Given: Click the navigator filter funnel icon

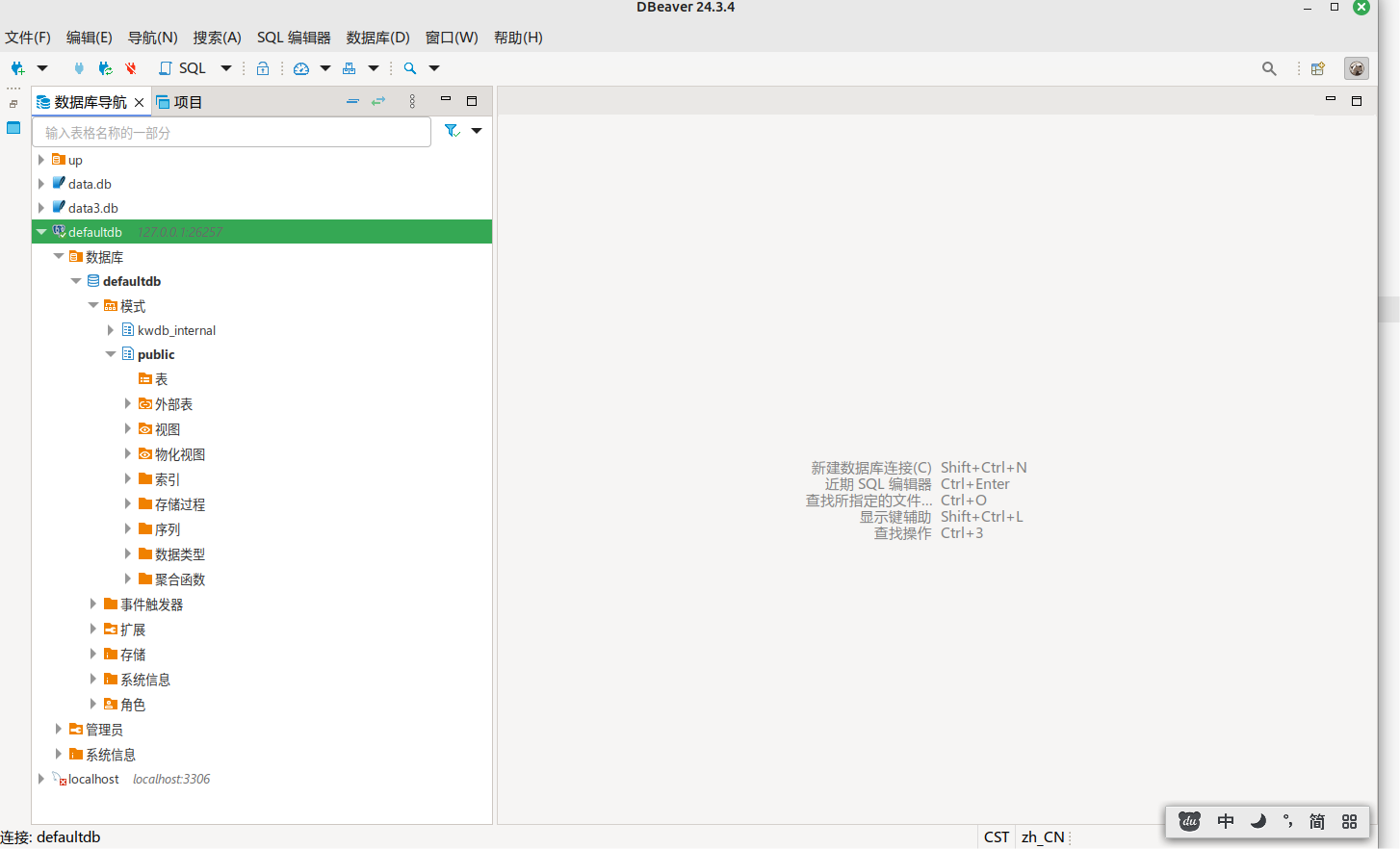Looking at the screenshot, I should click(452, 131).
